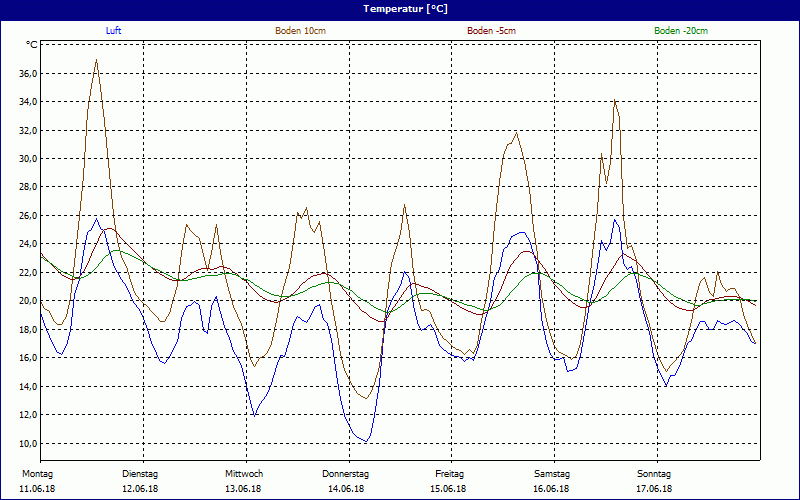Click the '24,0' y-axis value

(x=28, y=244)
